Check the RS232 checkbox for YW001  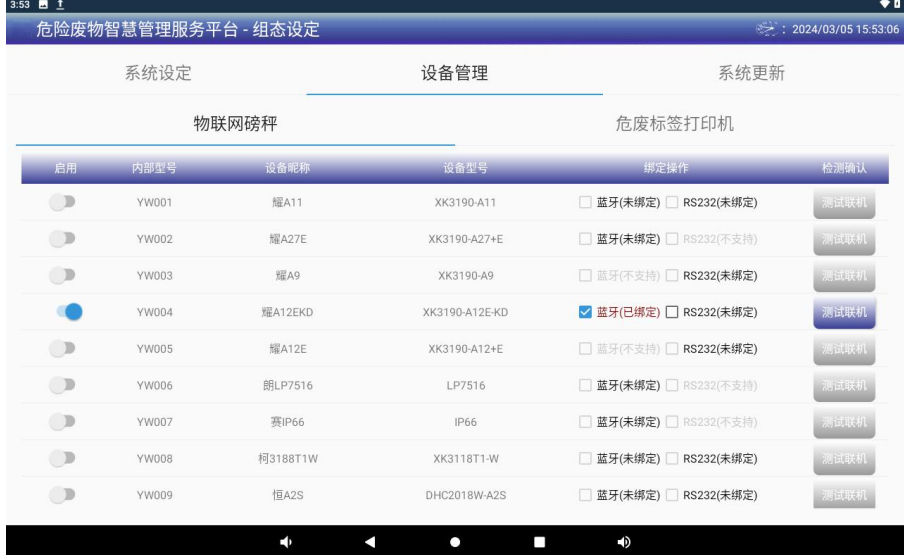pos(672,204)
